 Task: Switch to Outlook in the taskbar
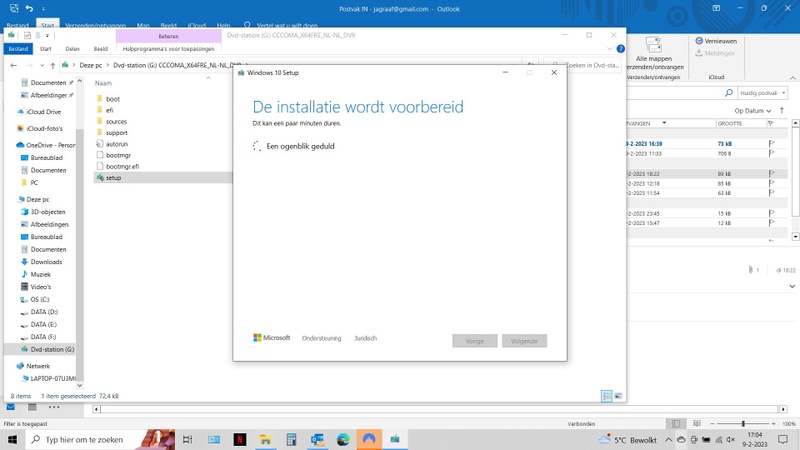pyautogui.click(x=317, y=439)
